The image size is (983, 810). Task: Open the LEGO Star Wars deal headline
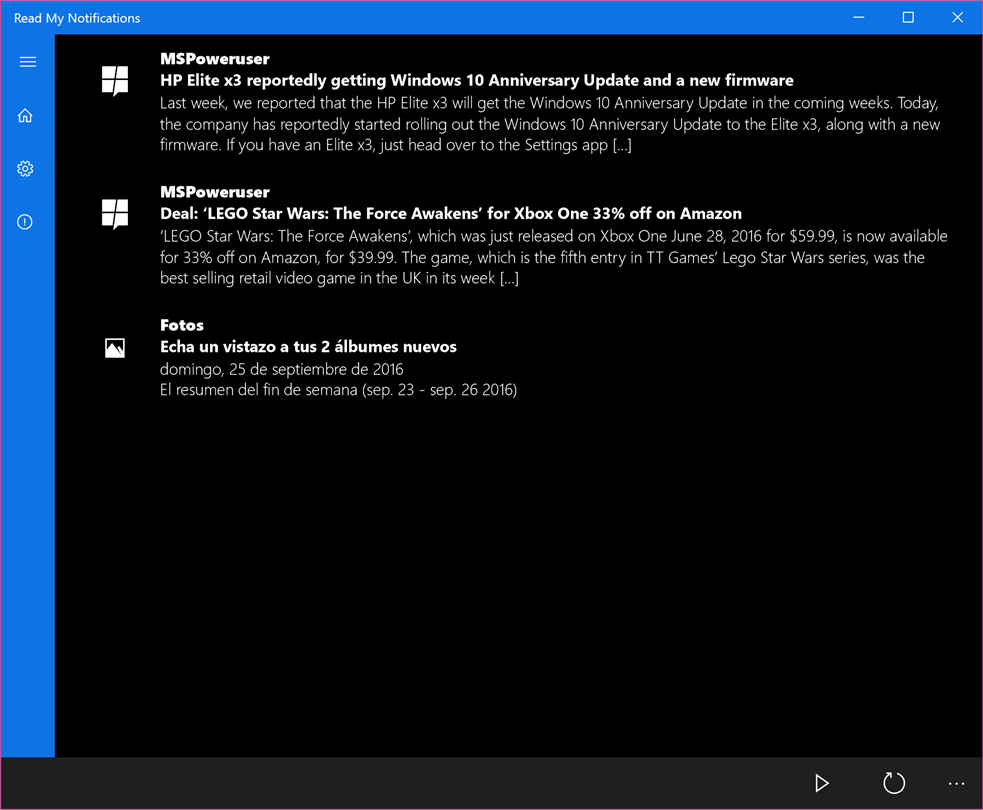[451, 214]
